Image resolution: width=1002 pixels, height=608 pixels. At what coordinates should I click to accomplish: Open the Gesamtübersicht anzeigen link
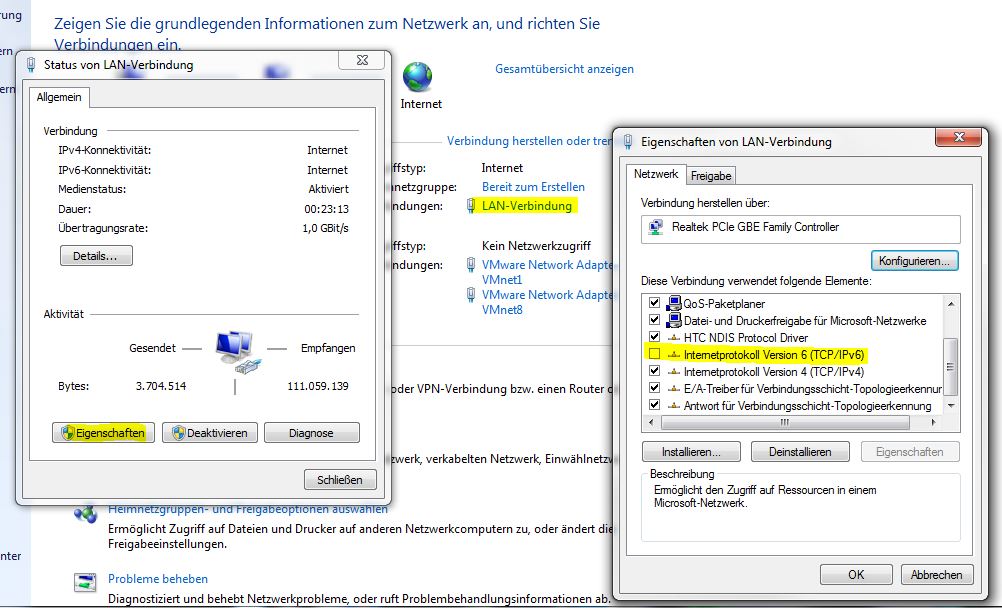coord(564,69)
